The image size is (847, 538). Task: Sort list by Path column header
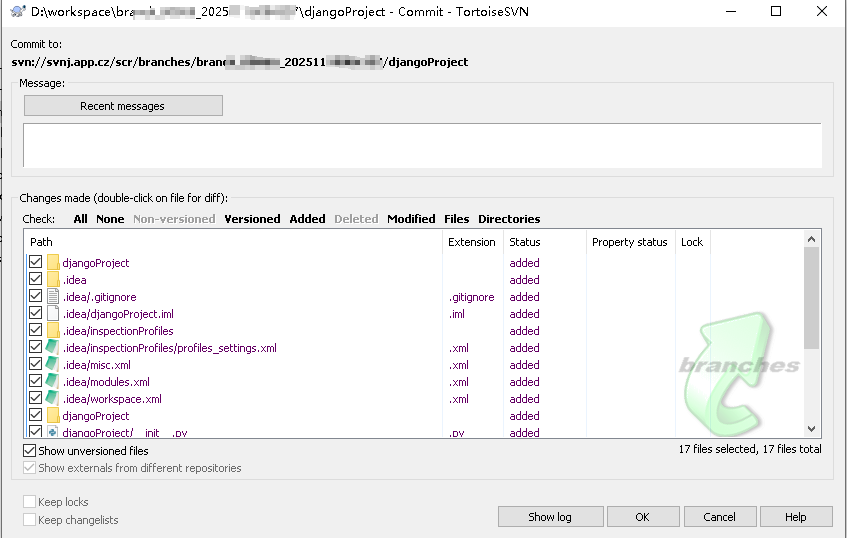click(x=234, y=242)
